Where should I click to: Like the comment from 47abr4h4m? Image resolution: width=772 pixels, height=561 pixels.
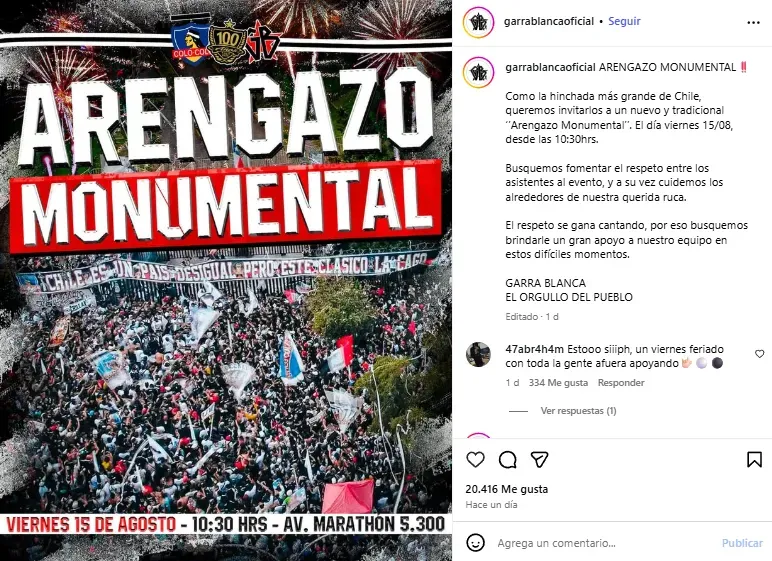tap(760, 354)
